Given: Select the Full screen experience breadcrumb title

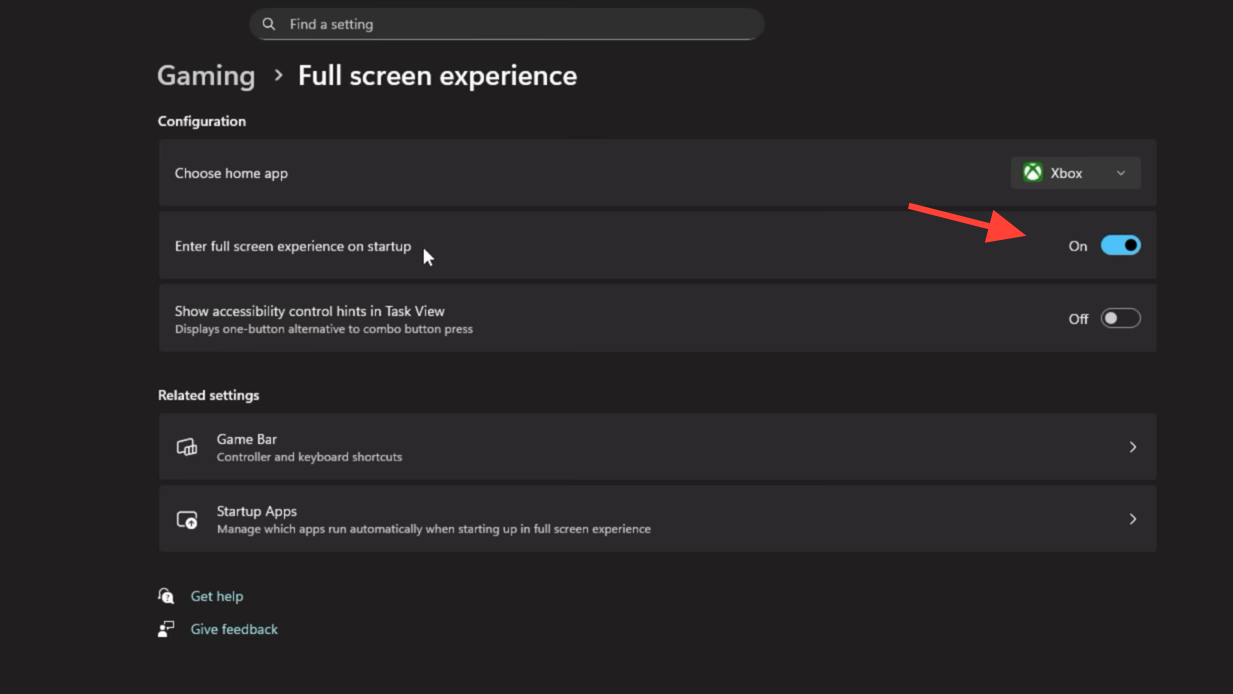Looking at the screenshot, I should point(437,76).
